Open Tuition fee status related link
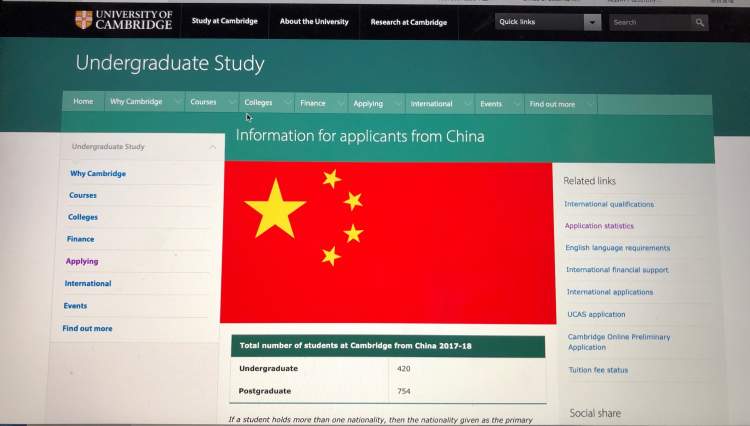This screenshot has width=750, height=426. (x=598, y=370)
